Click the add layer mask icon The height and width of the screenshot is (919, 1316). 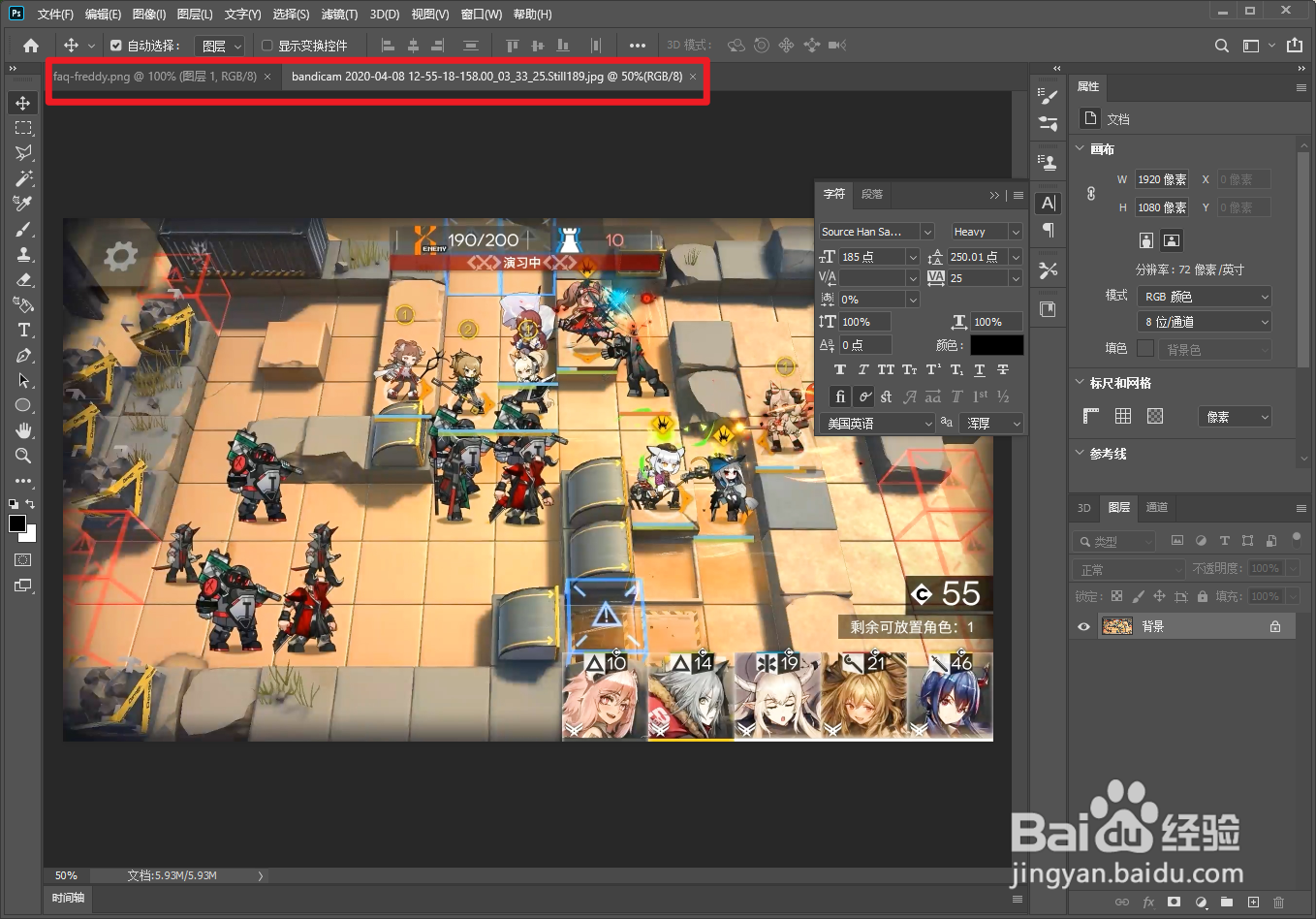pos(1175,902)
